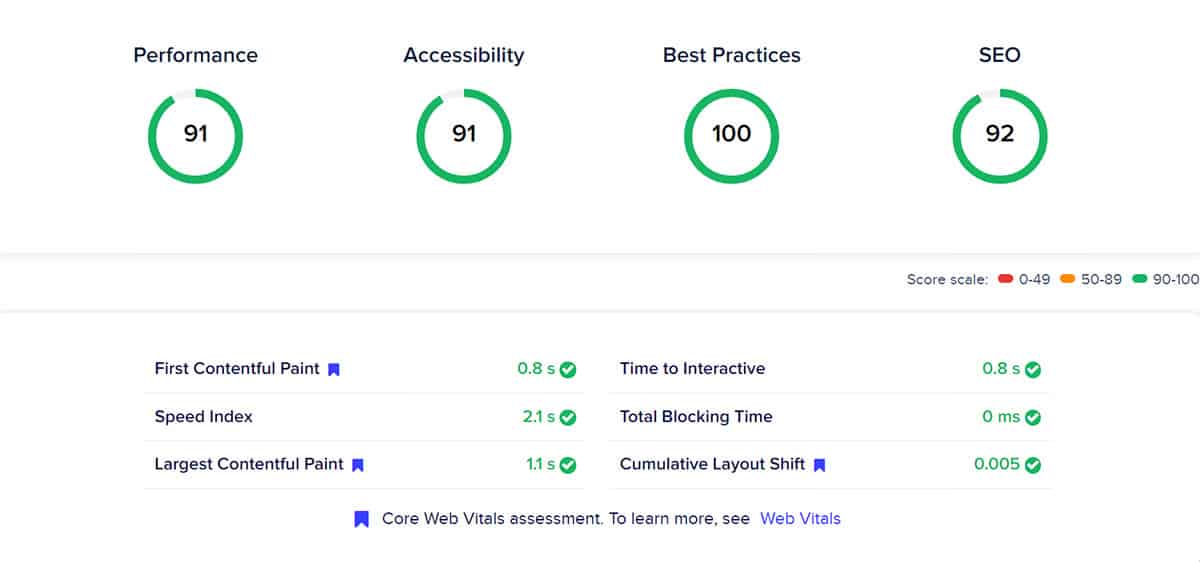Click green checkmark next to Speed Index 2.1 s
The image size is (1200, 562).
tap(568, 417)
